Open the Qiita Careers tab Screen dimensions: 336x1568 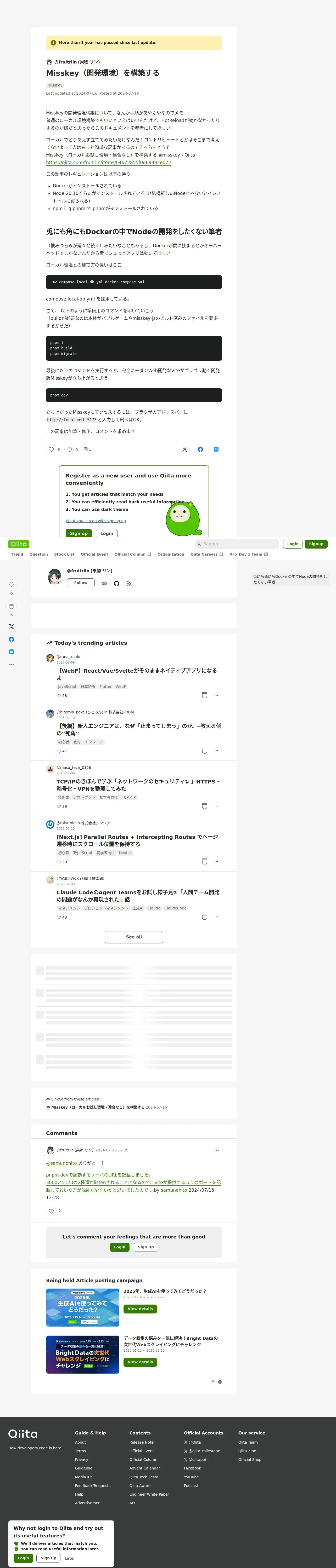[x=207, y=555]
